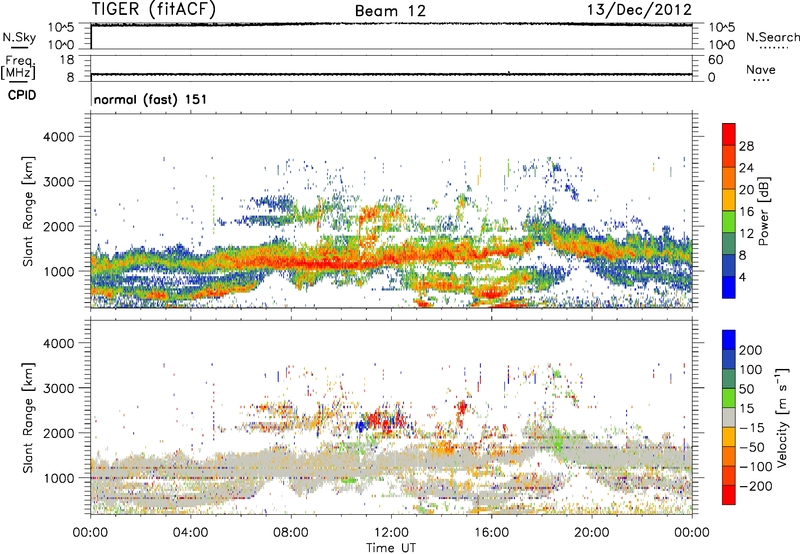Click the 'N.Sky' legend label
The height and width of the screenshot is (554, 800).
coord(19,37)
